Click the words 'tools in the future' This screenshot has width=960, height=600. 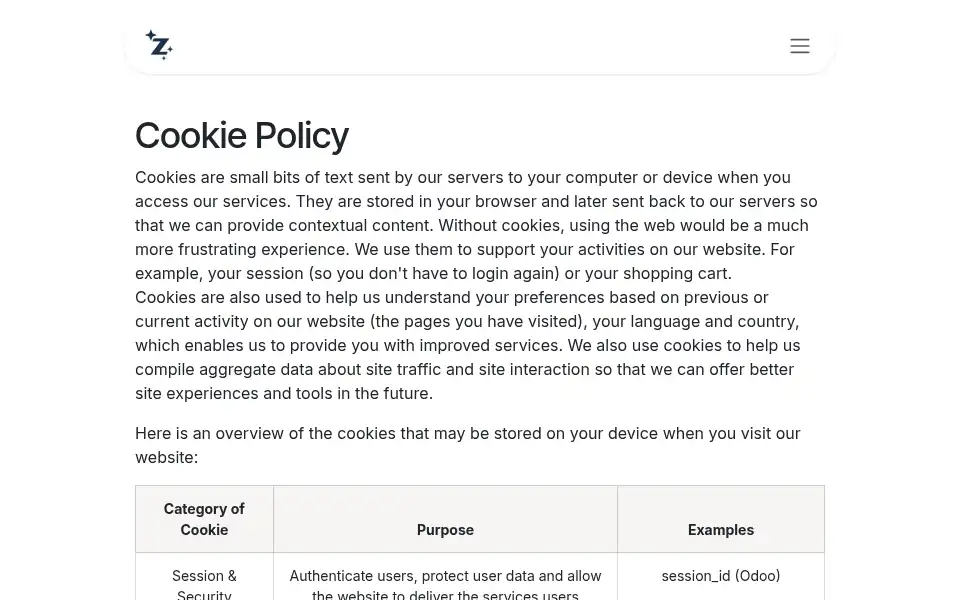coord(363,393)
